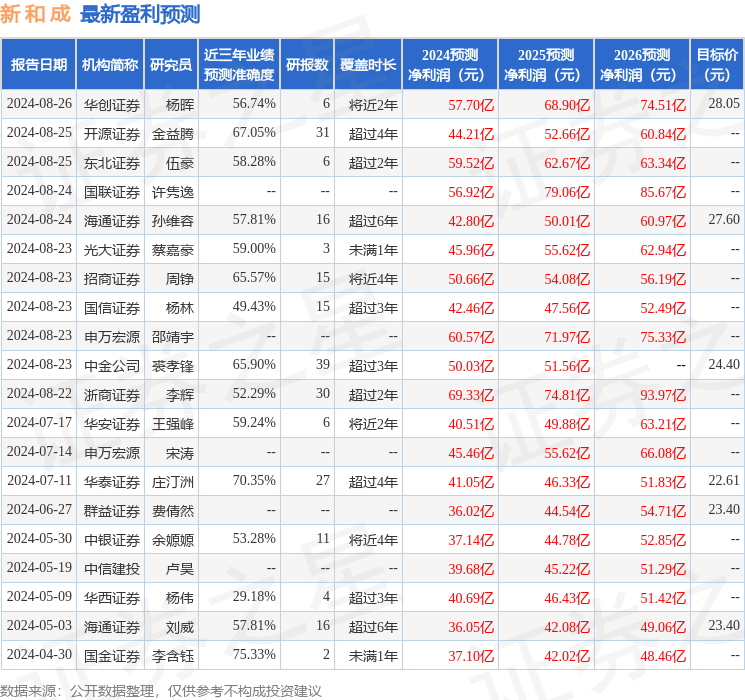Click the 研究员 column header
The height and width of the screenshot is (700, 745).
(x=171, y=65)
